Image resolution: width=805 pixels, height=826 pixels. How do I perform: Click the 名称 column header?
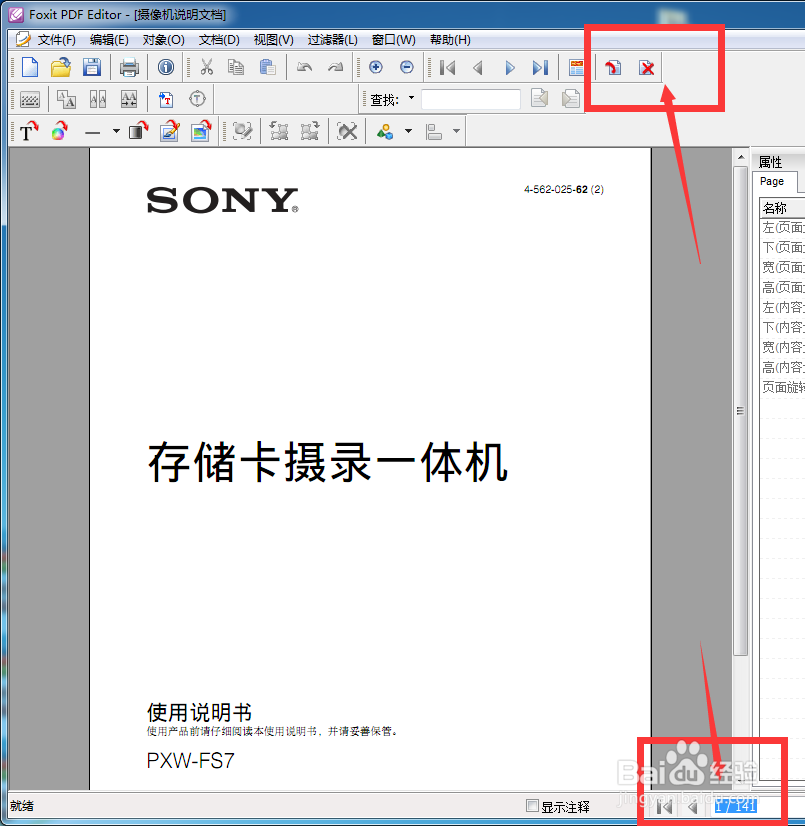[782, 208]
